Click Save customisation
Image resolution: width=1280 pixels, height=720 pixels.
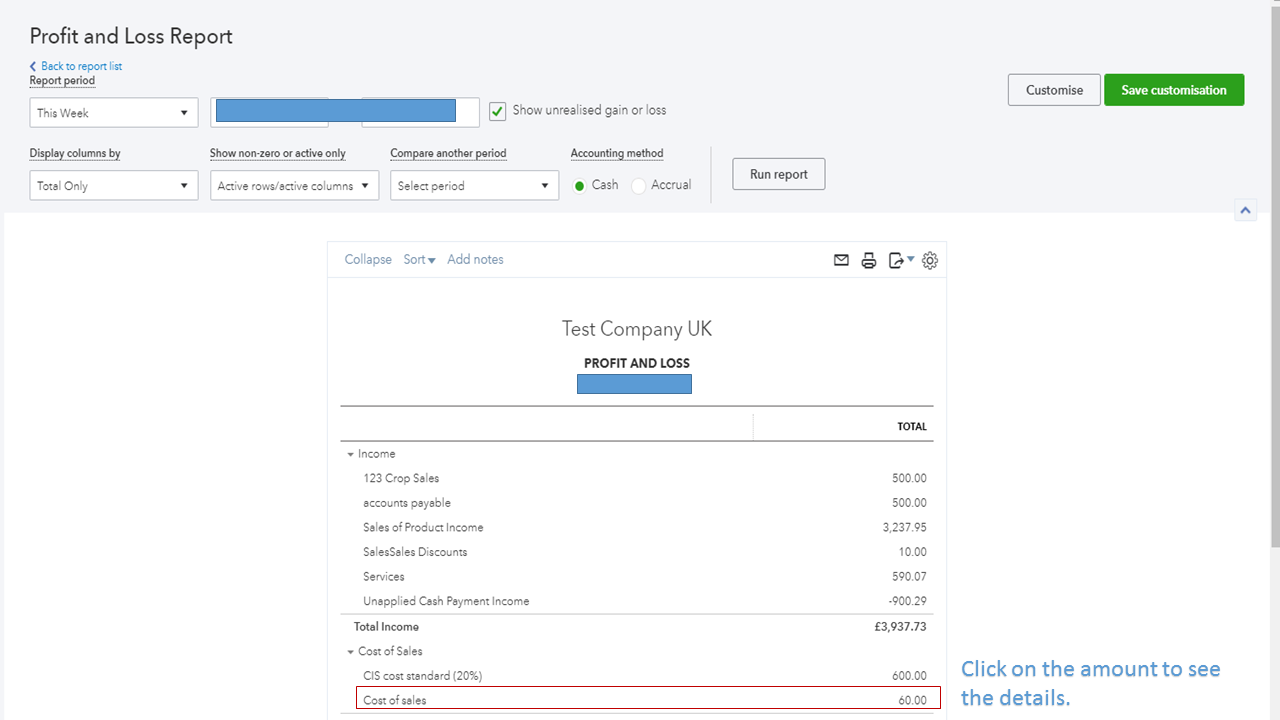(x=1174, y=89)
